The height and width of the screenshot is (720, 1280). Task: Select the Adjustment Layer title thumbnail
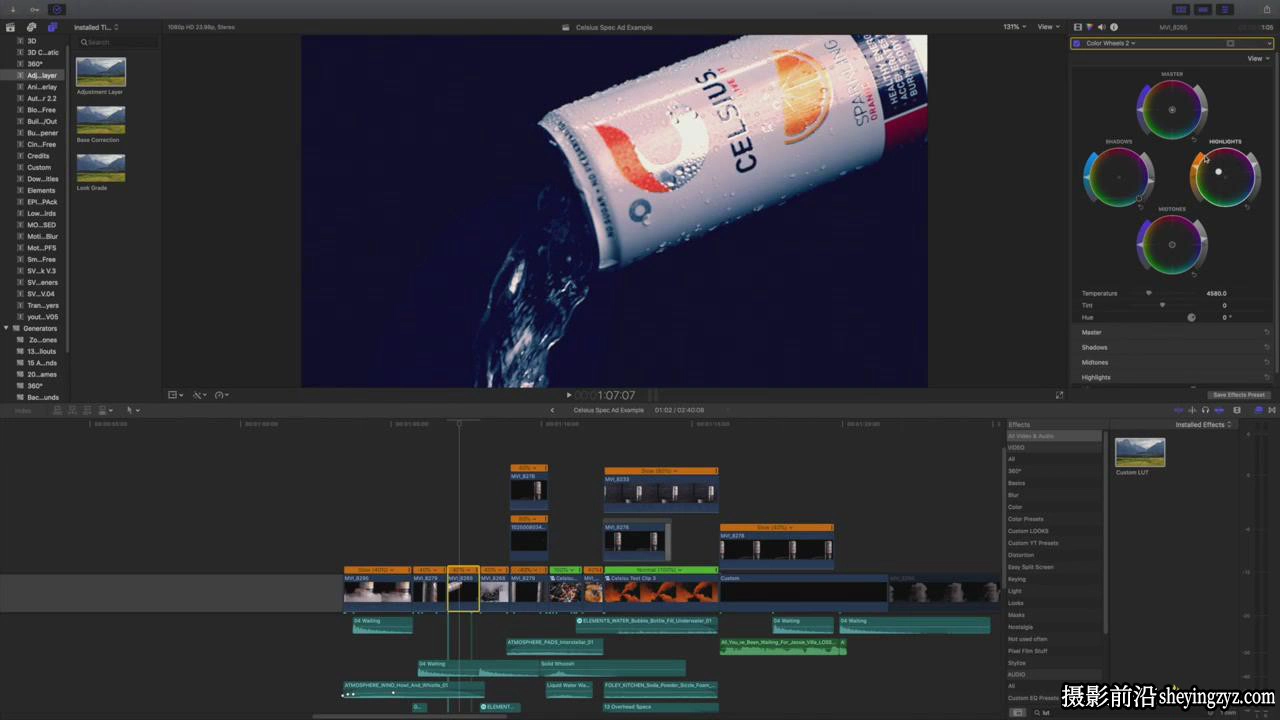coord(101,72)
